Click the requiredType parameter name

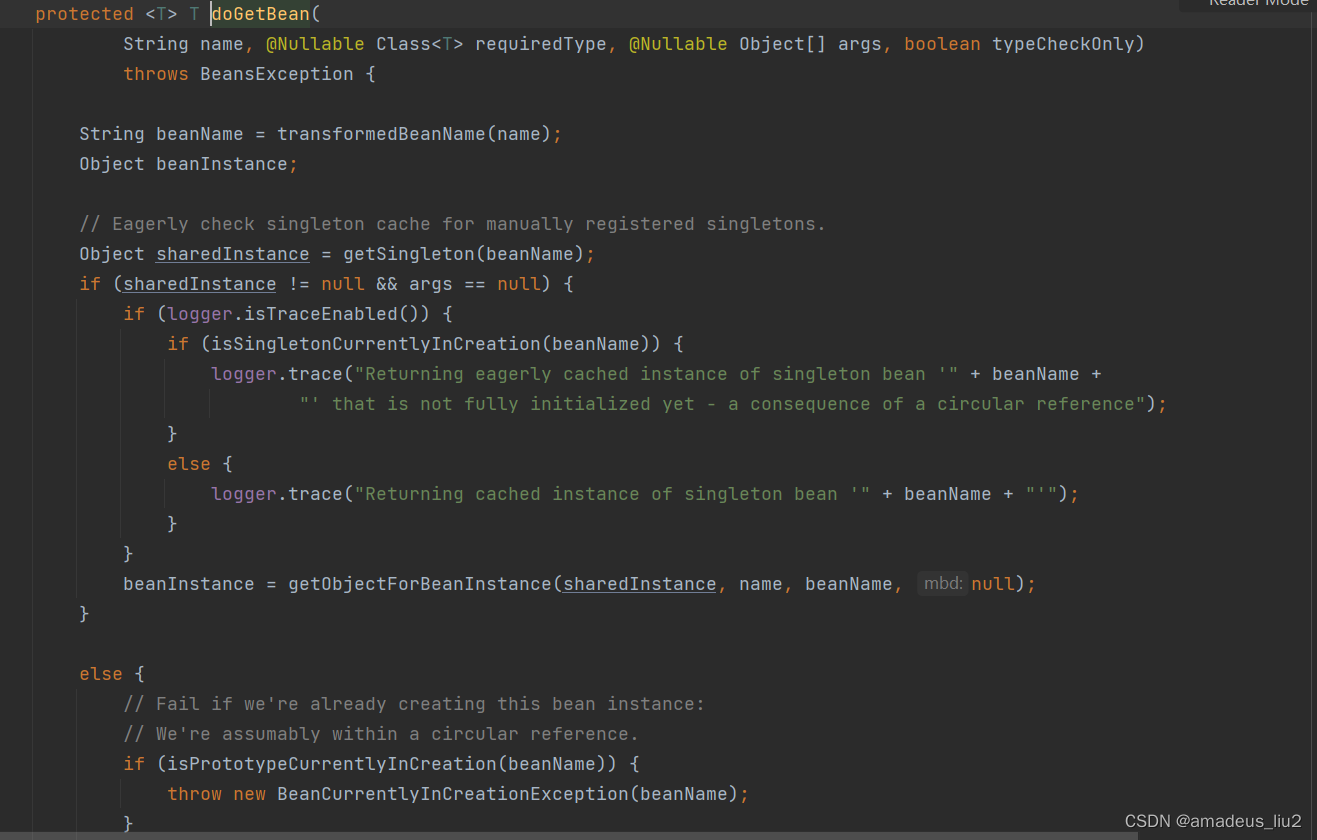pyautogui.click(x=541, y=44)
